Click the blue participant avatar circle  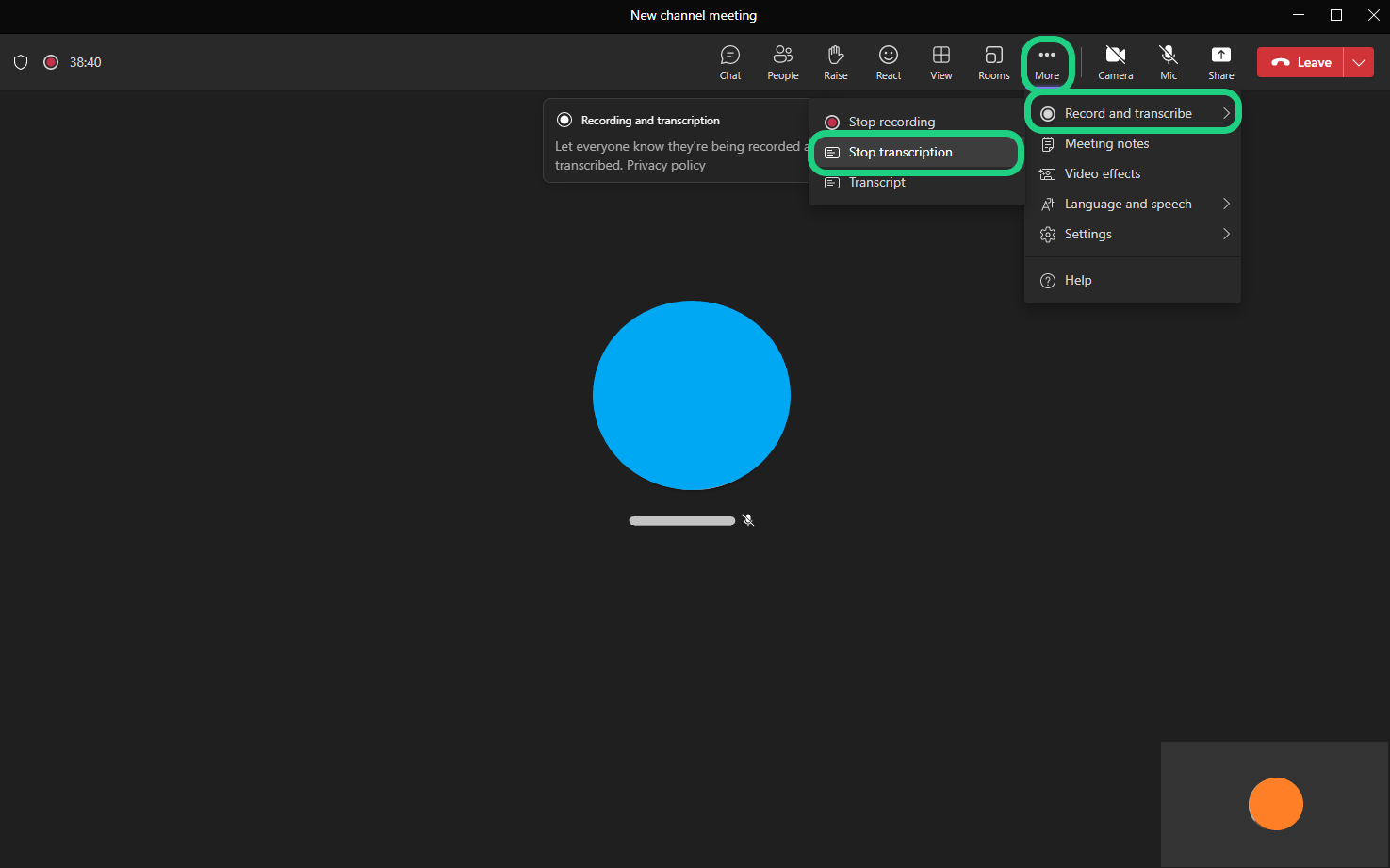691,395
